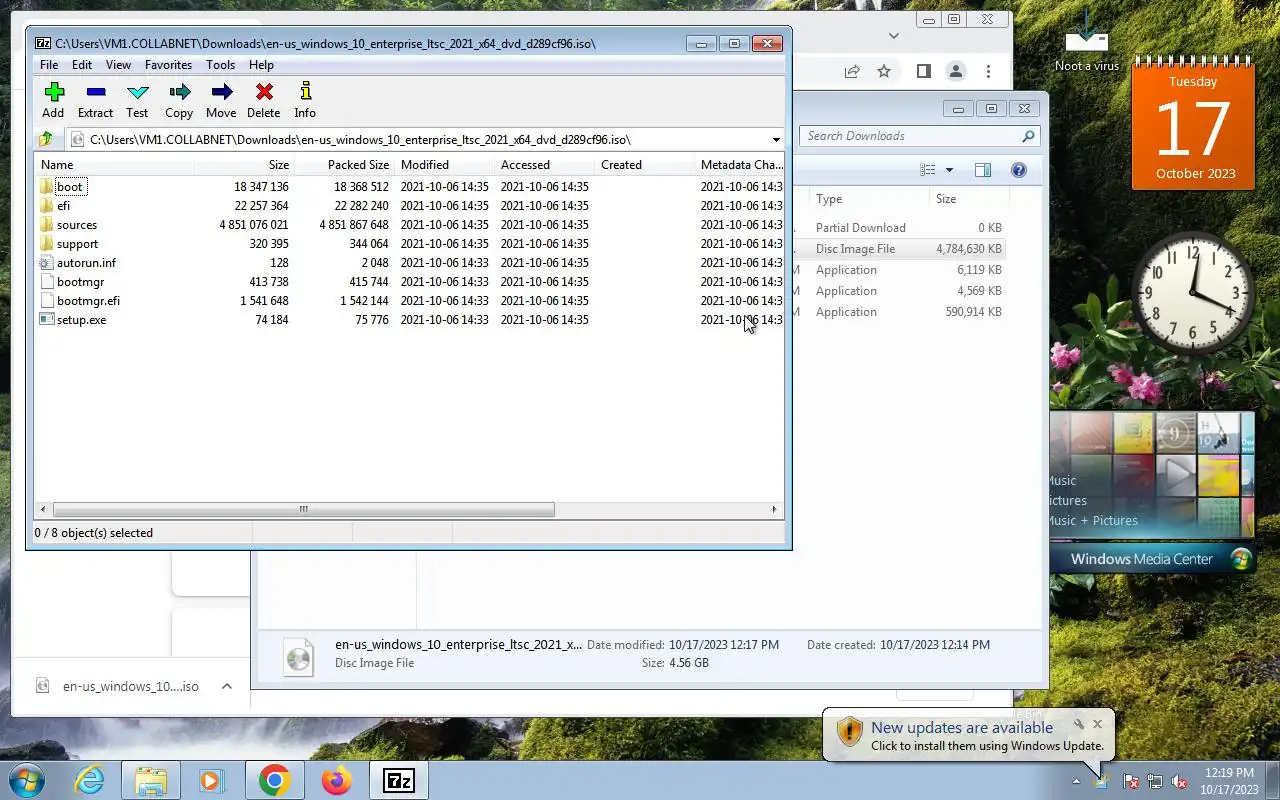
Task: Open the Help menu in 7-Zip
Action: click(x=261, y=65)
